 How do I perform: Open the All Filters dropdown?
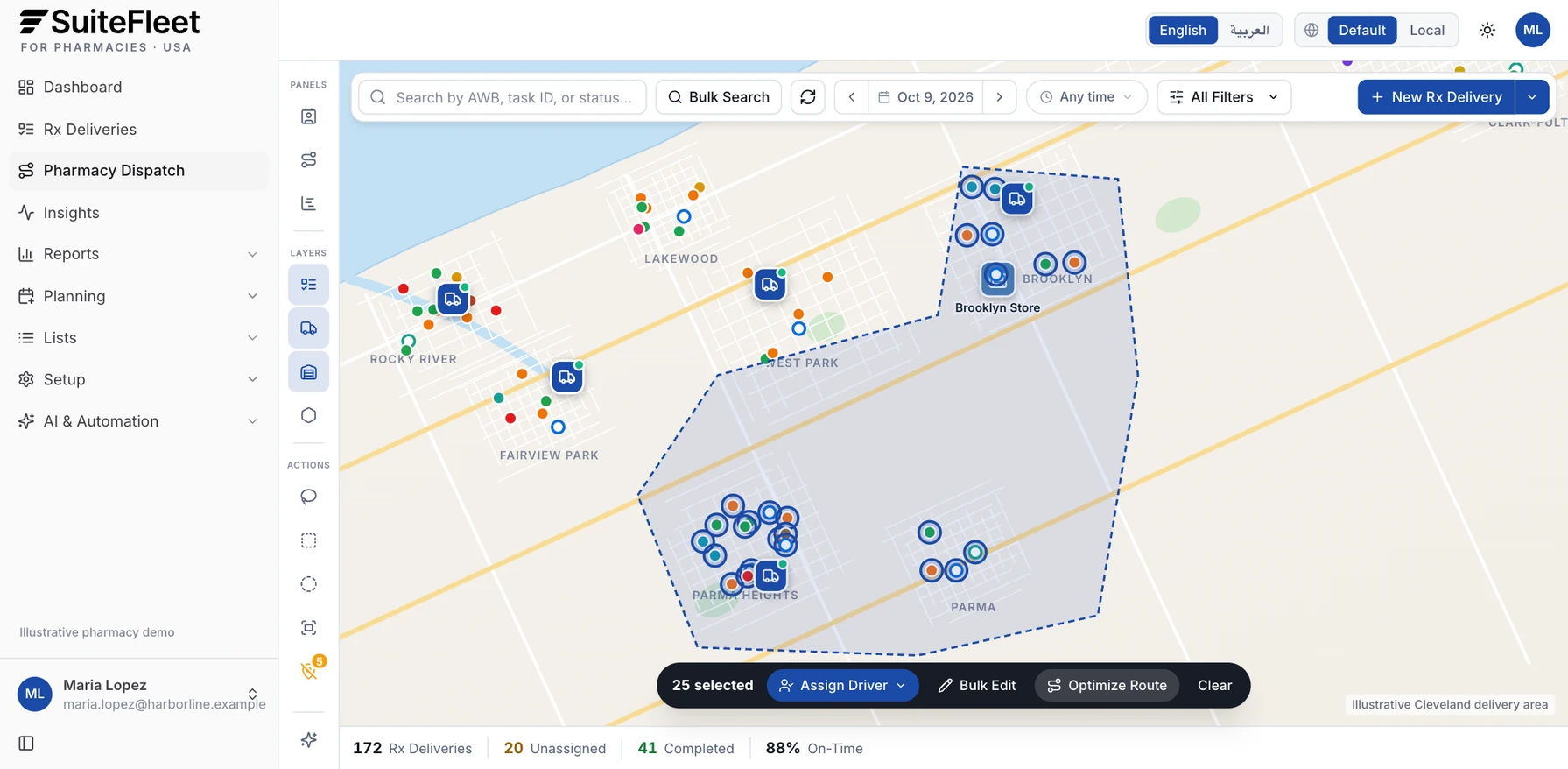[1224, 97]
